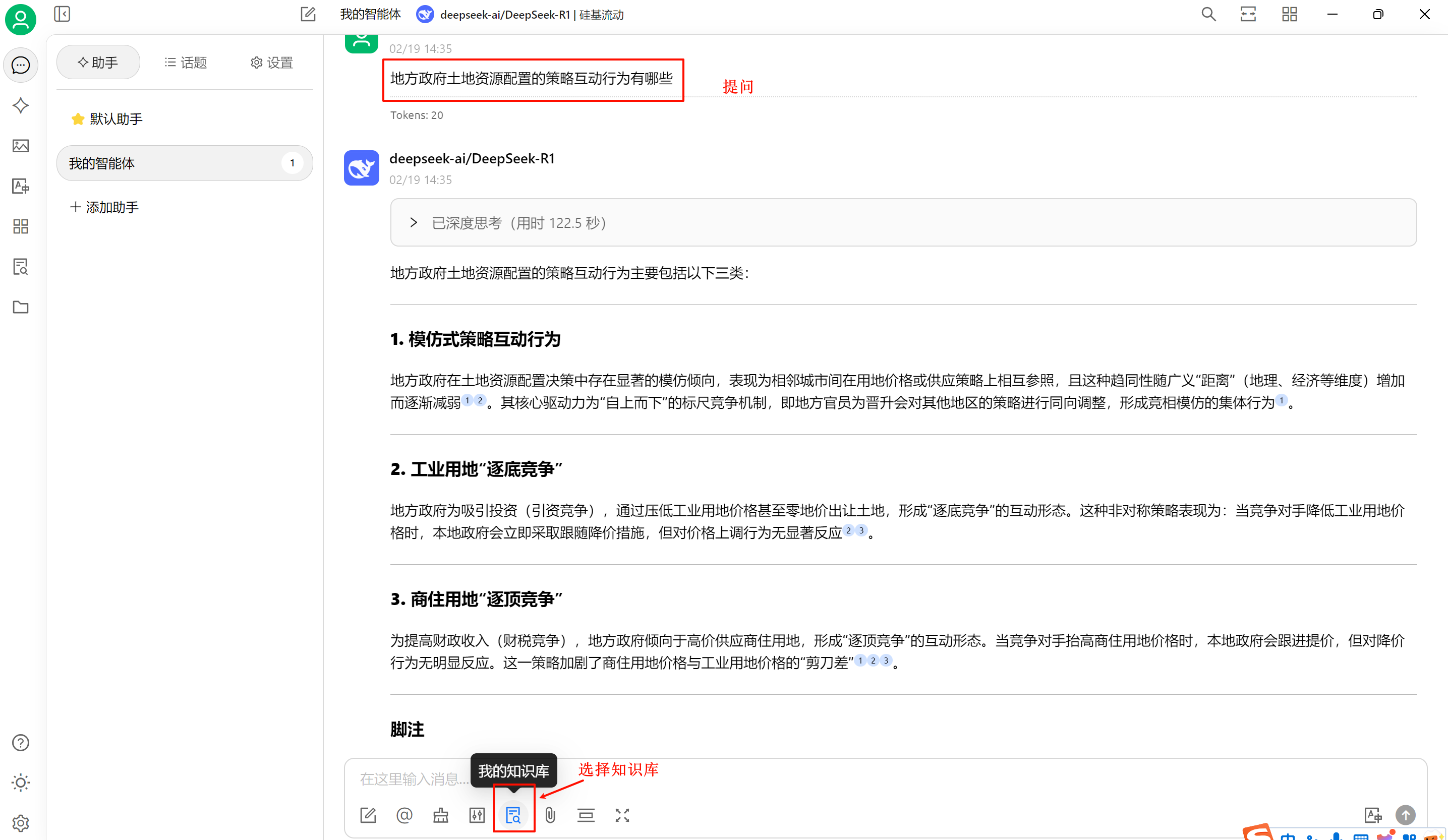This screenshot has height=840, width=1448.
Task: Click the knowledge base icon in input toolbar
Action: pos(513,815)
